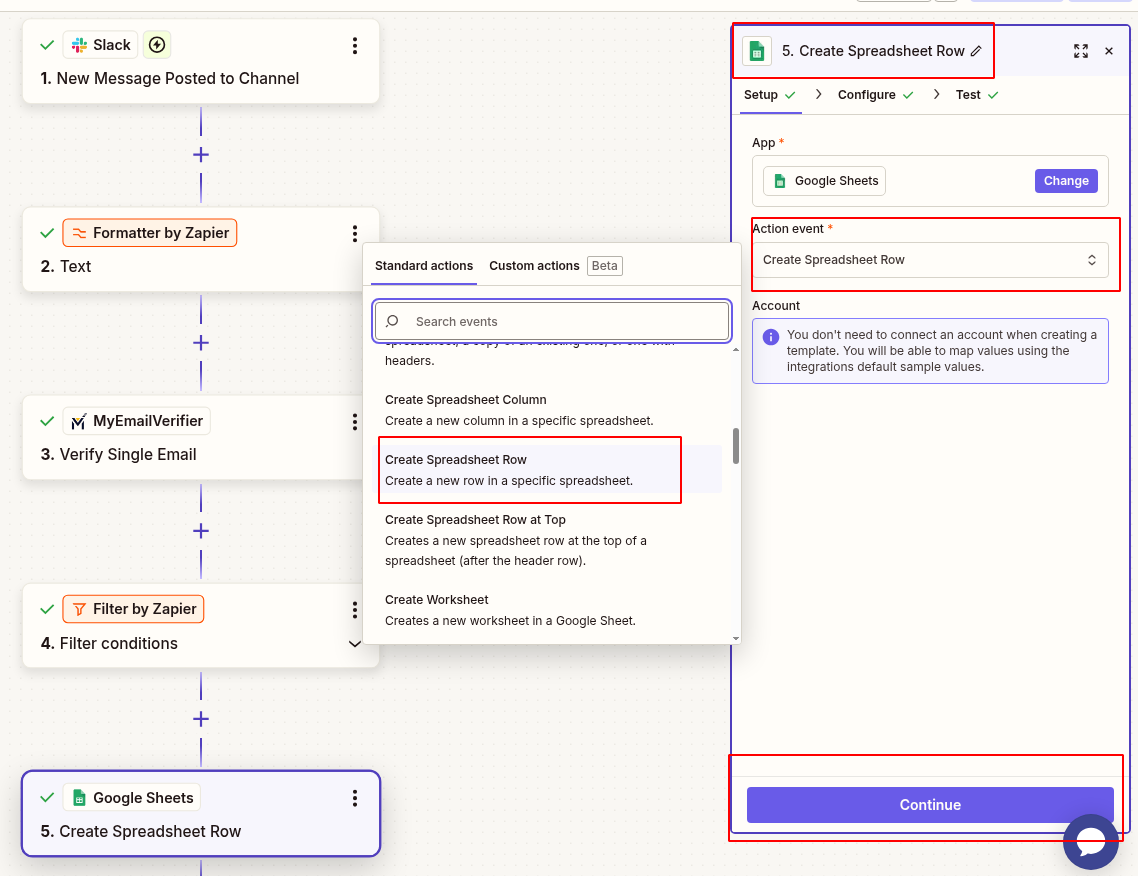Open the three-dot menu on the Text step
Image resolution: width=1138 pixels, height=876 pixels.
click(x=355, y=233)
